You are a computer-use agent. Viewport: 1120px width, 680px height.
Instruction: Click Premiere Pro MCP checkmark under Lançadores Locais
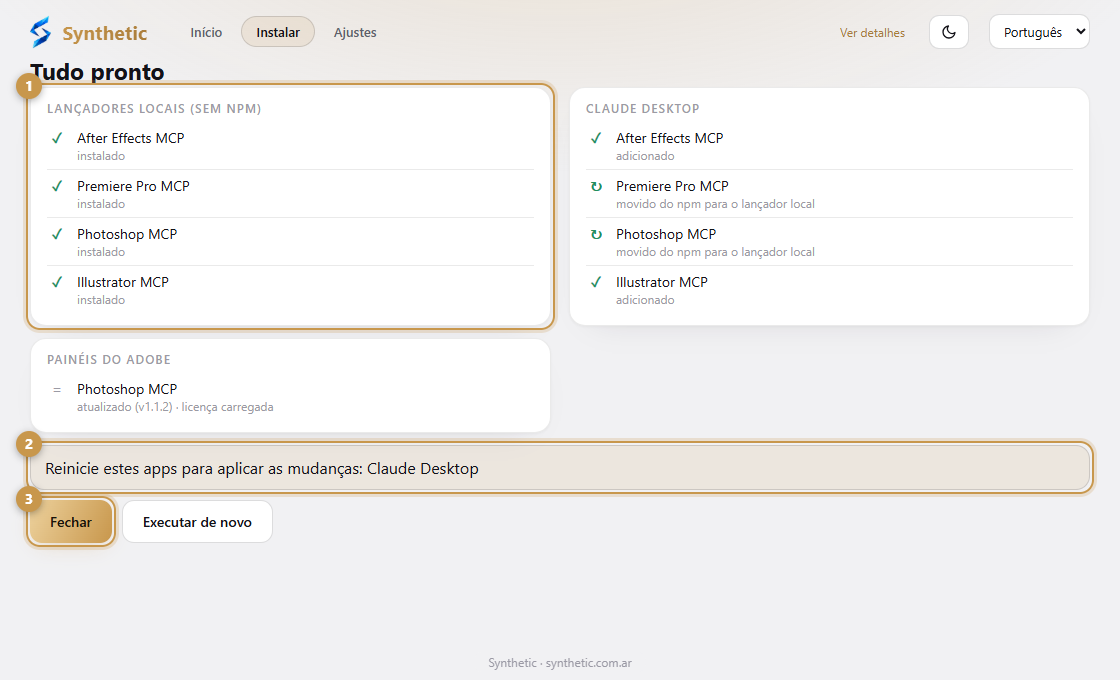(57, 186)
